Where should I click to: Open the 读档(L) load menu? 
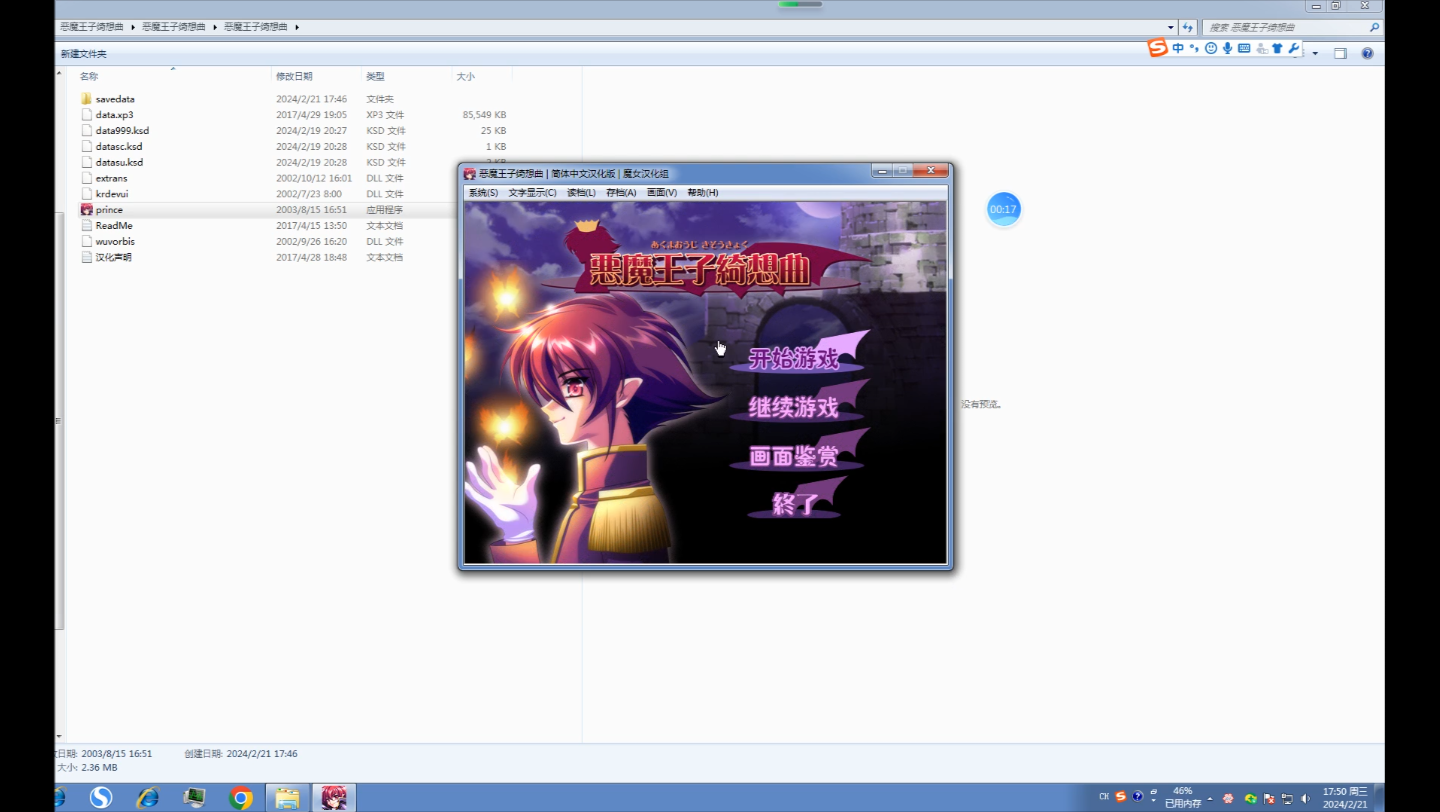581,192
